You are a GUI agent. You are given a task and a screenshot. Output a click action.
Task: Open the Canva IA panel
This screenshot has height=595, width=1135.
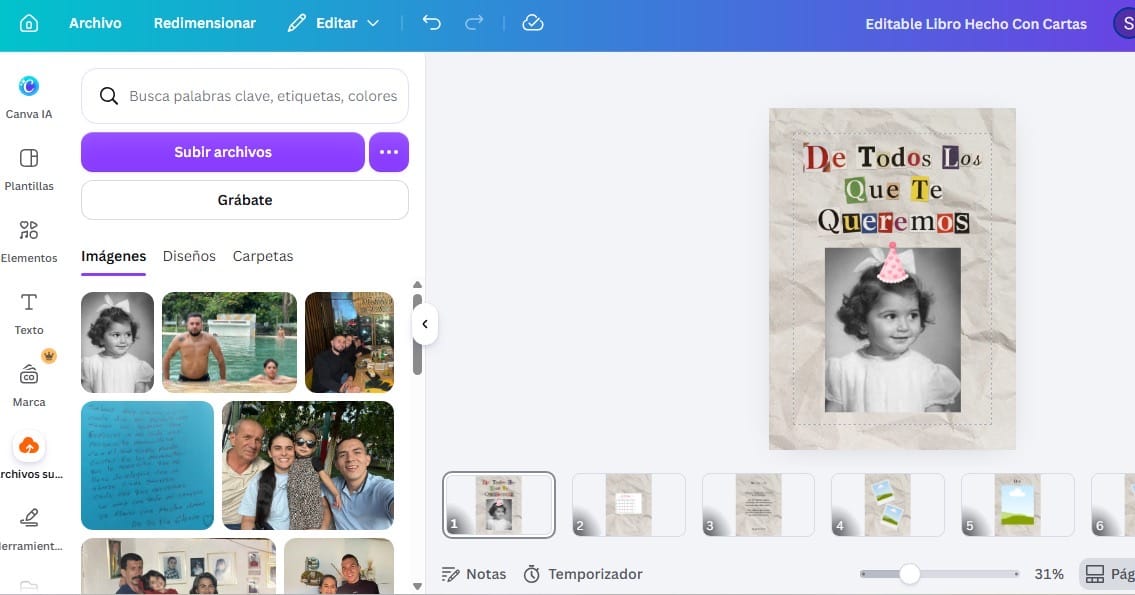pos(29,98)
